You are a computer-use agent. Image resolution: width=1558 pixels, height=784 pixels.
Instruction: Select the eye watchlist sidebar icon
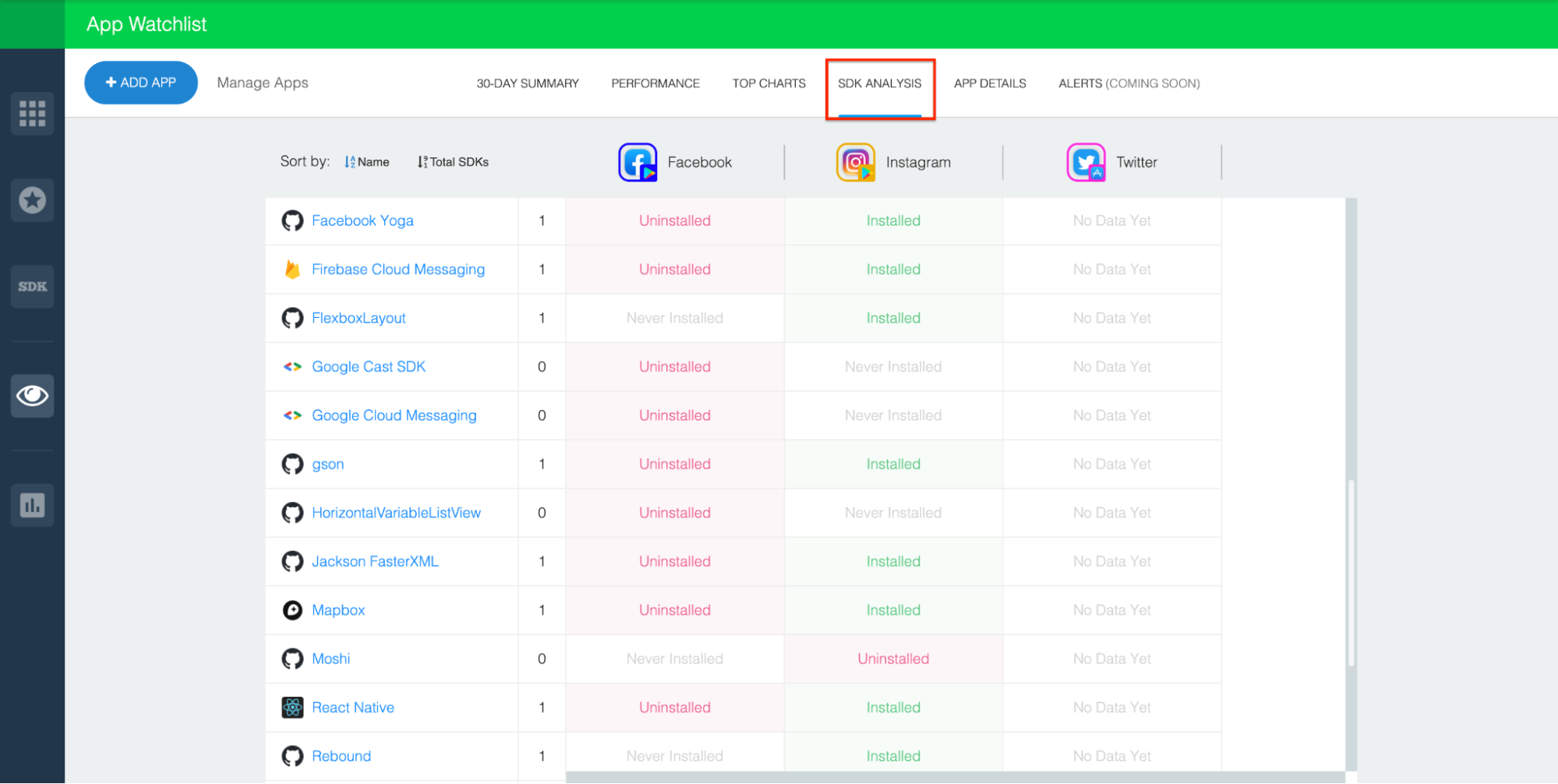click(x=32, y=396)
